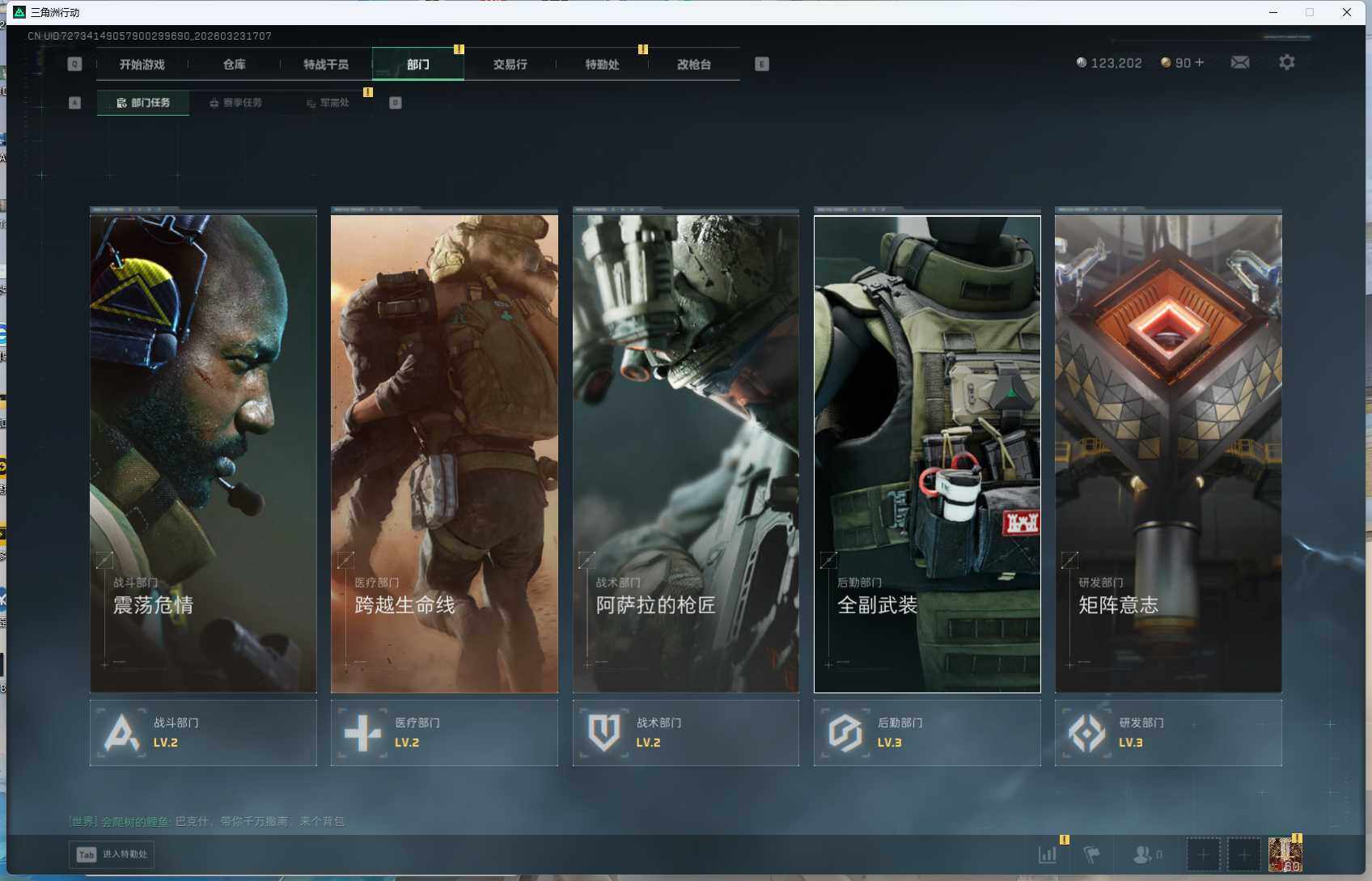The height and width of the screenshot is (881, 1372).
Task: Click the expand icon on 跨越生命线 card
Action: click(345, 560)
